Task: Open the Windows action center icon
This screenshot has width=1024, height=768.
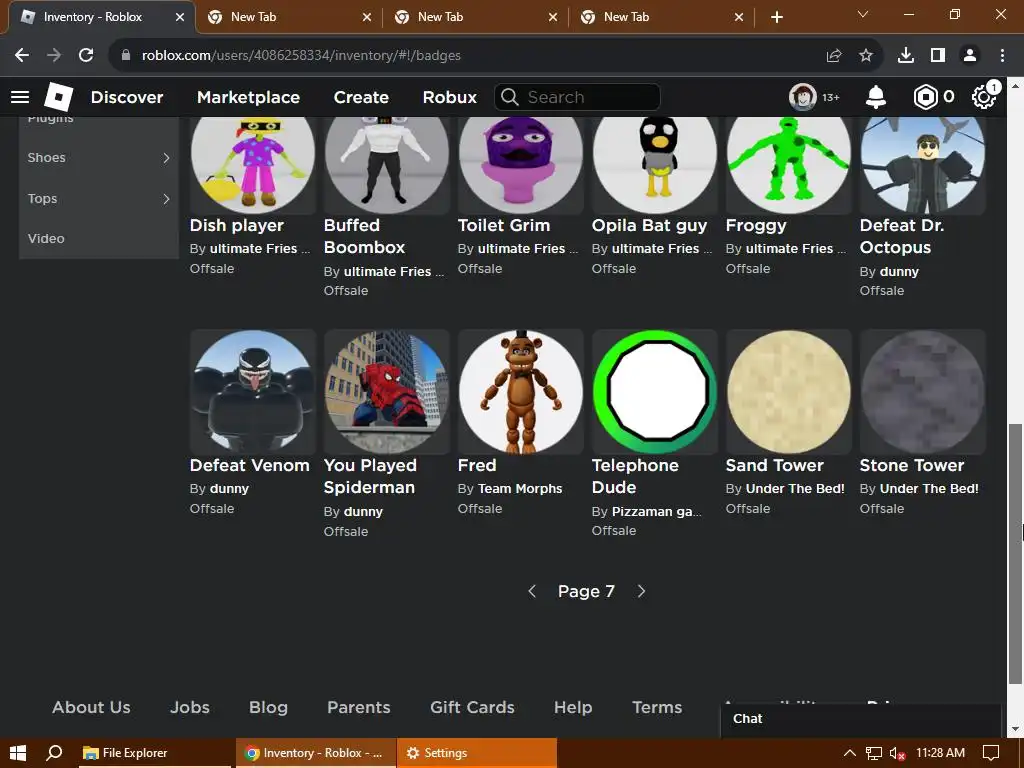Action: 991,753
